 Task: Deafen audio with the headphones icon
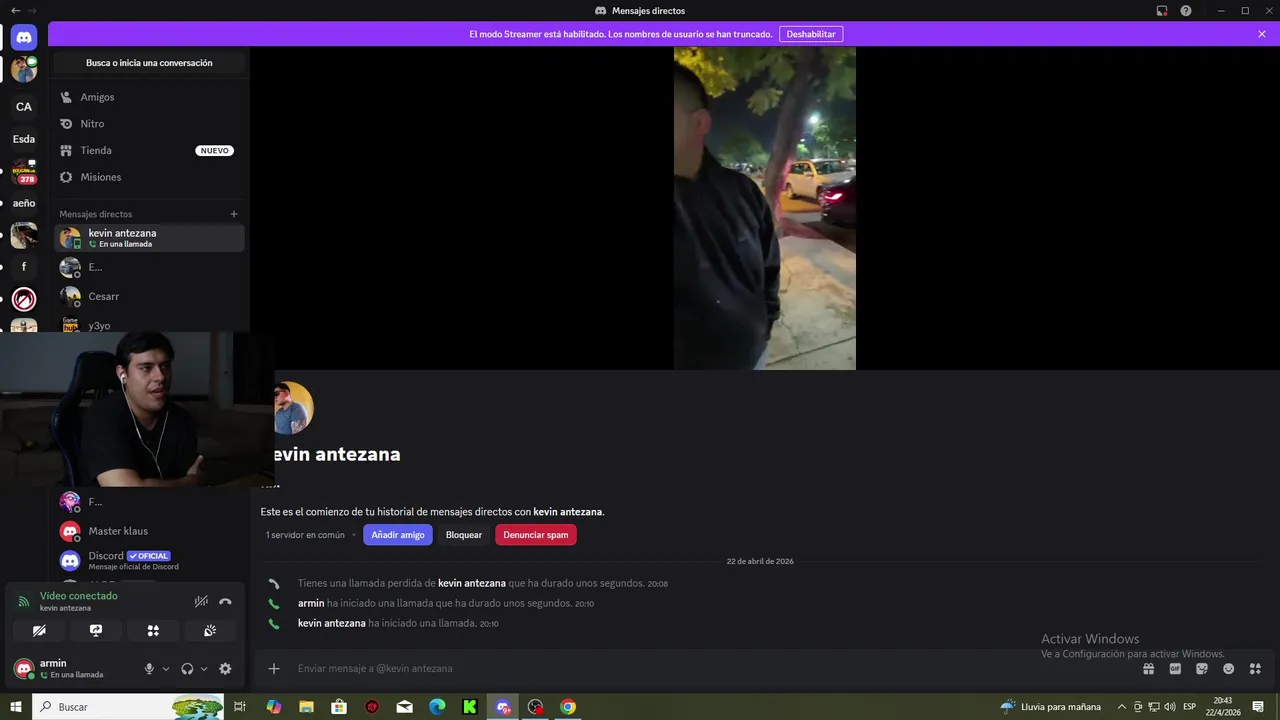187,669
